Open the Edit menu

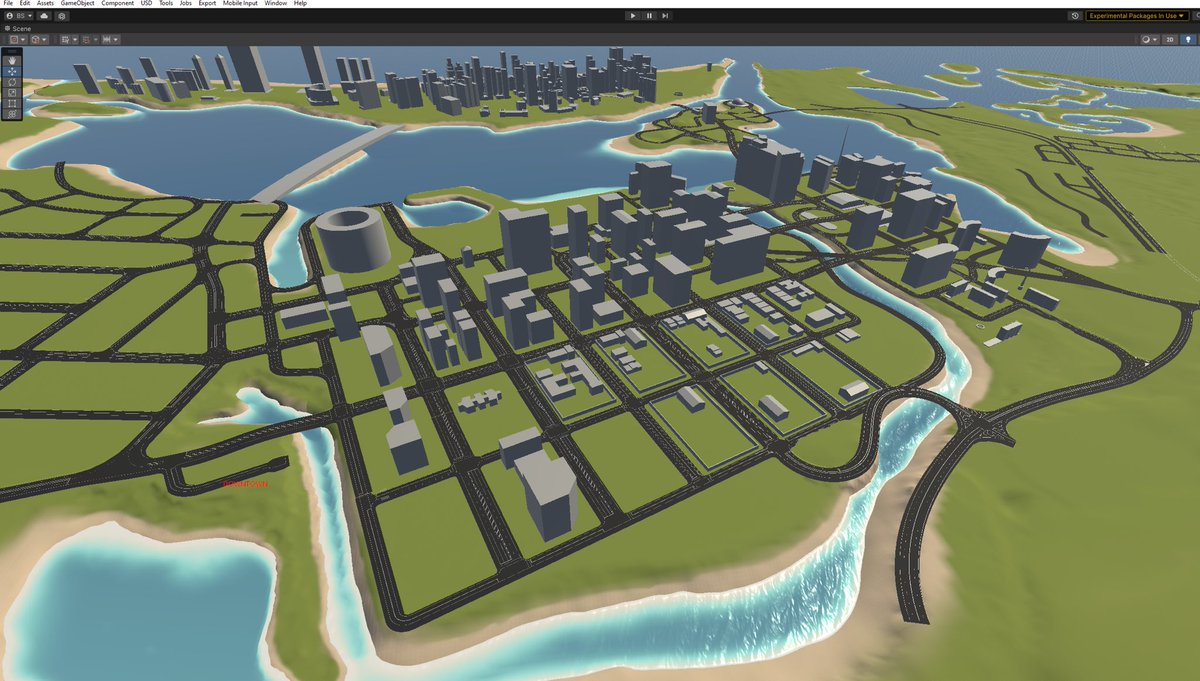pos(24,4)
